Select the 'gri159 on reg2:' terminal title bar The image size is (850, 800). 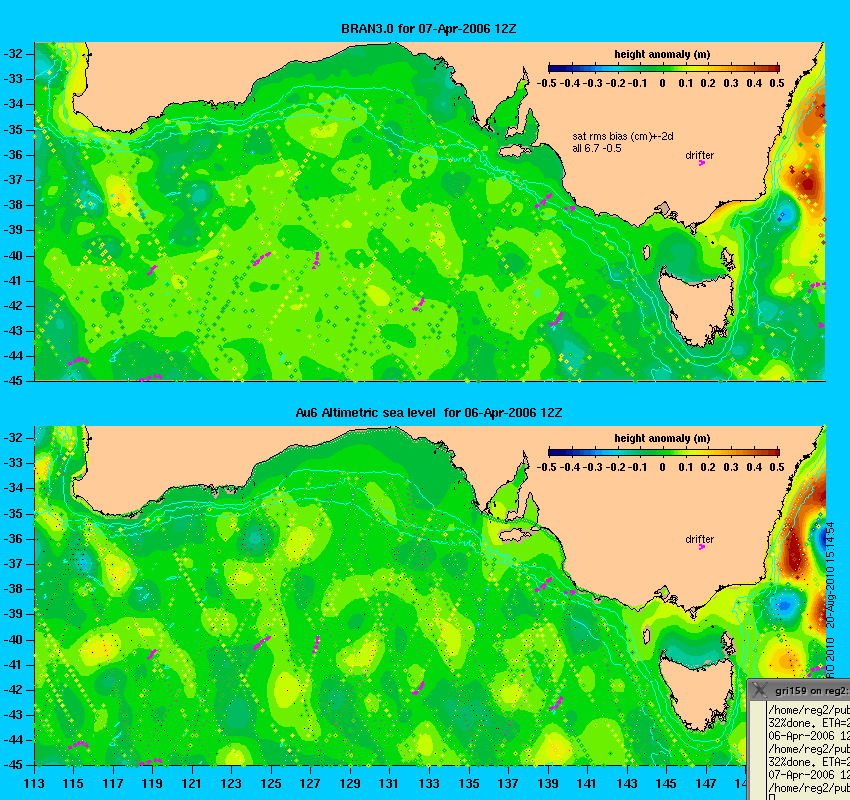point(799,690)
